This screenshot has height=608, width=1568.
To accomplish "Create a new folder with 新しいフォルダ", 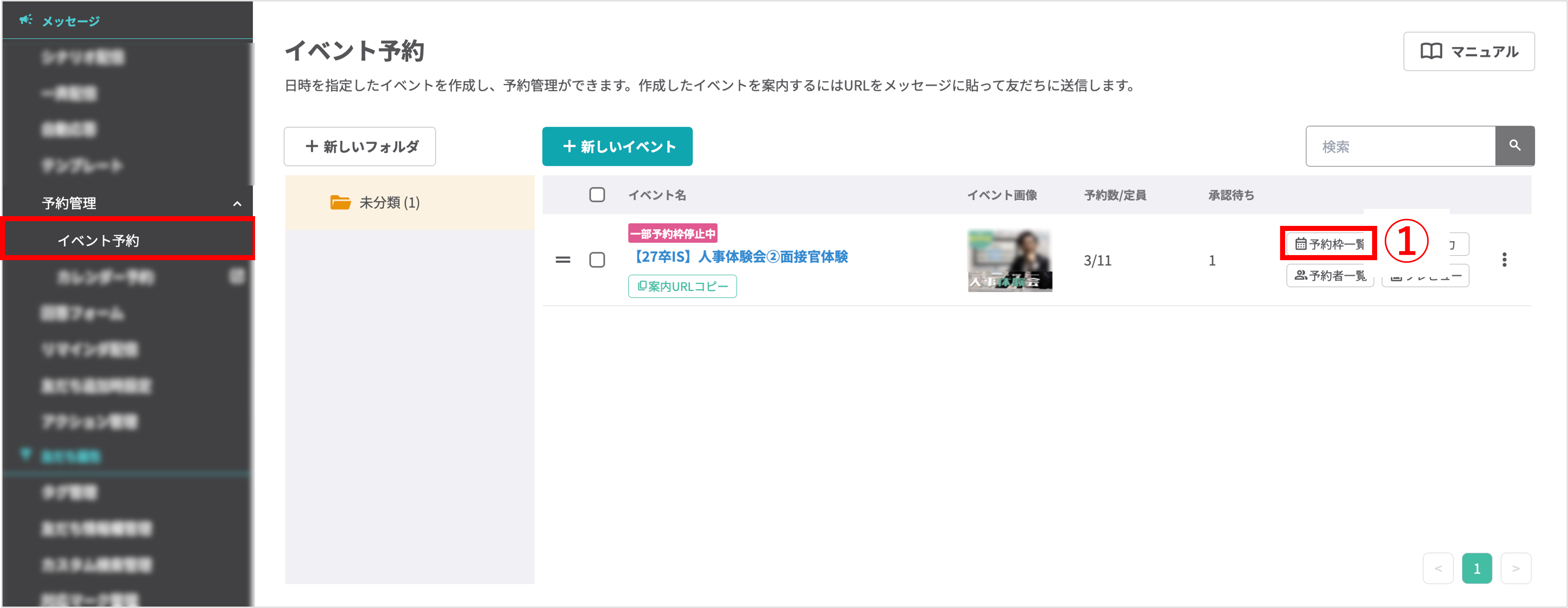I will (360, 146).
